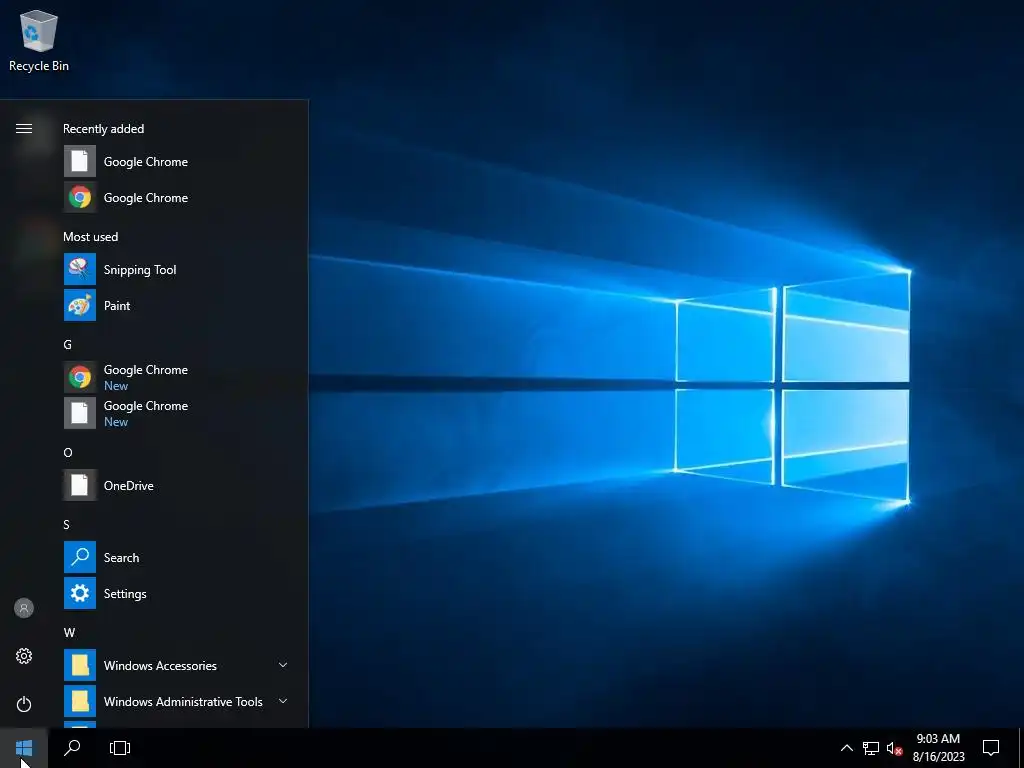This screenshot has height=768, width=1024.
Task: Open Search app in S section
Action: [175, 558]
